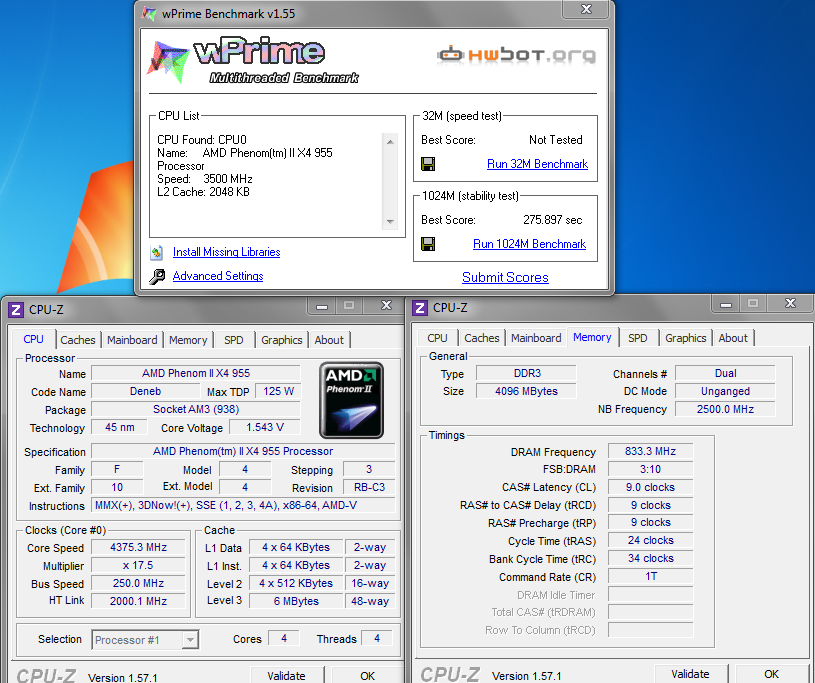815x683 pixels.
Task: Click OK in right CPU-Z window
Action: click(x=771, y=674)
